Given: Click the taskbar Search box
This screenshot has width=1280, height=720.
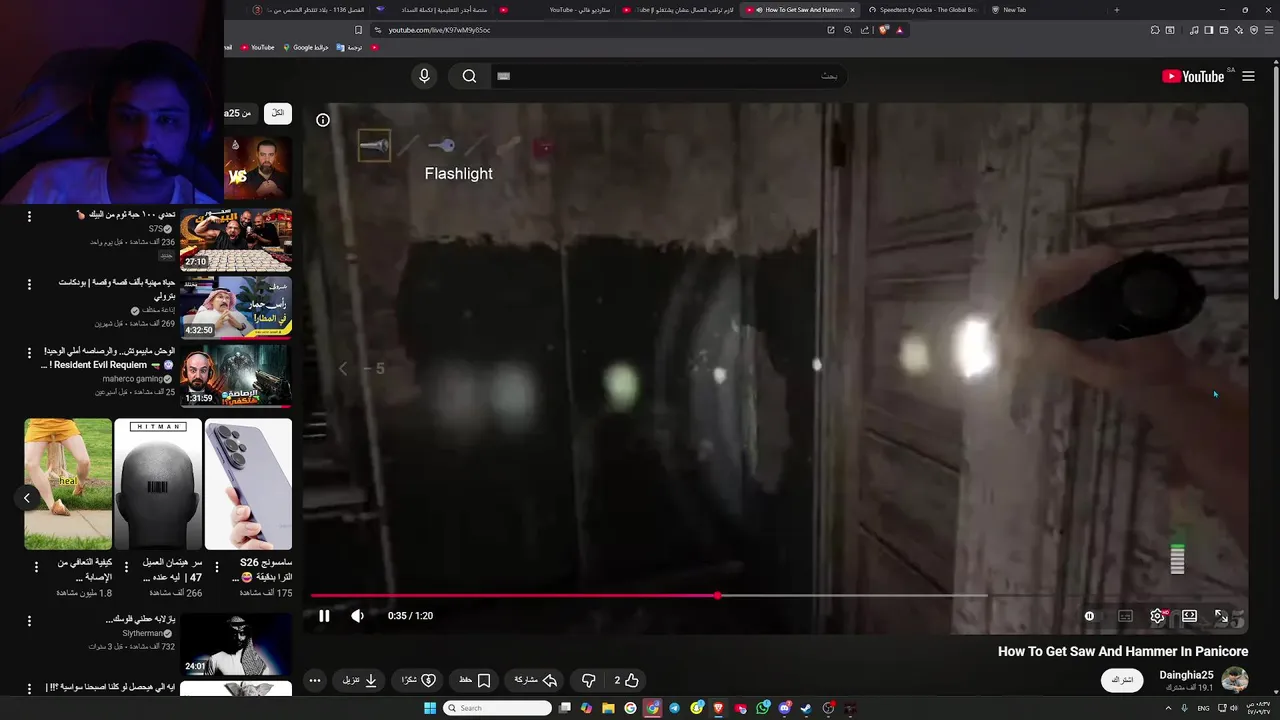Looking at the screenshot, I should click(498, 708).
